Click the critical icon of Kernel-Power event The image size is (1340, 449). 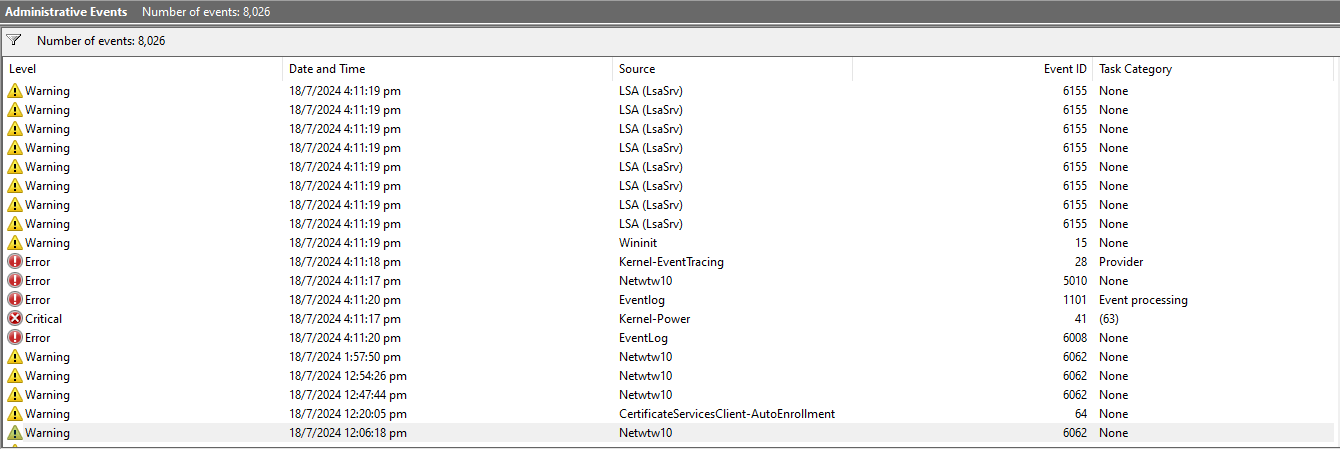(15, 319)
